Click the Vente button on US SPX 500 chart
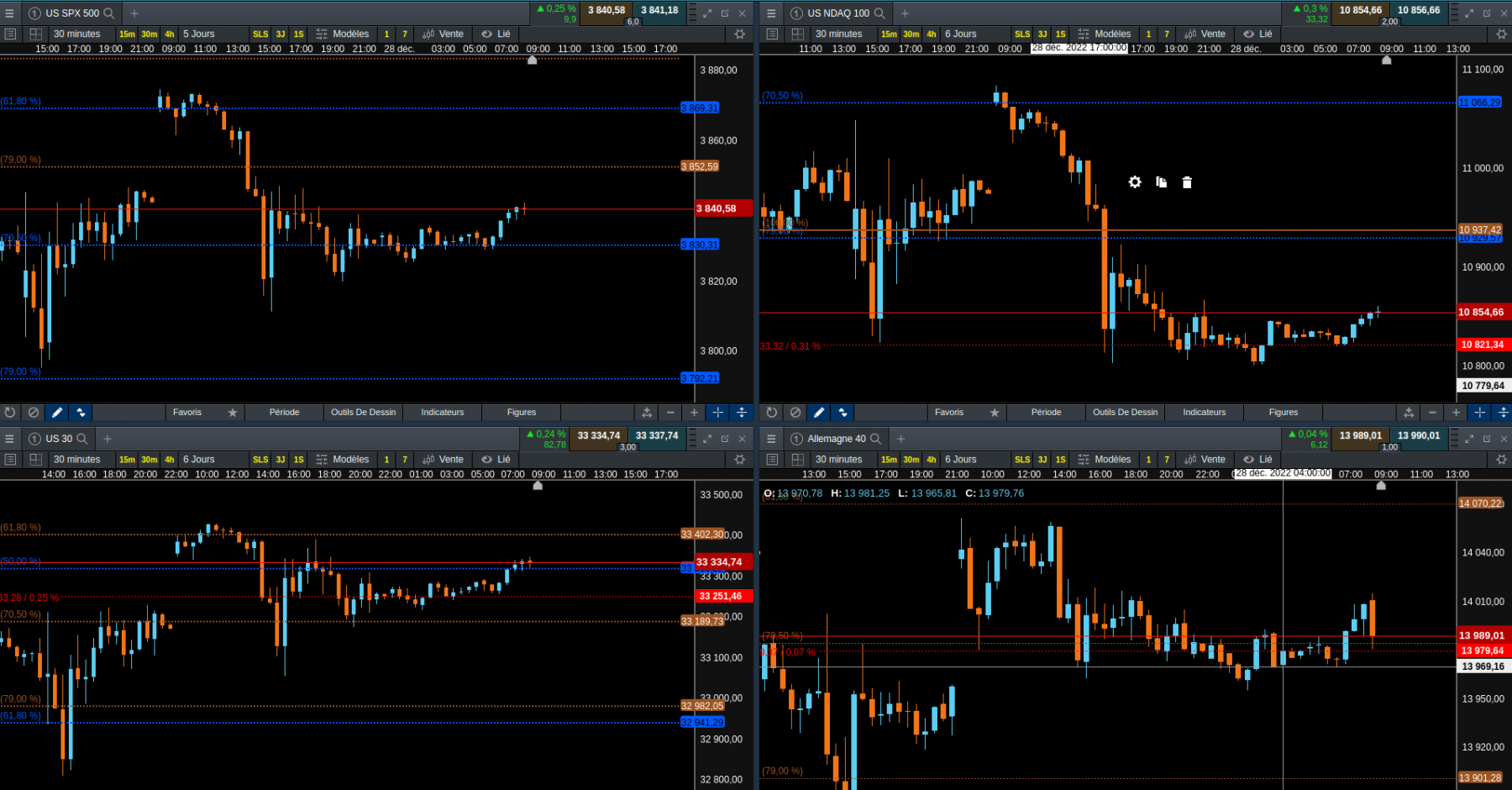The image size is (1512, 790). (444, 34)
